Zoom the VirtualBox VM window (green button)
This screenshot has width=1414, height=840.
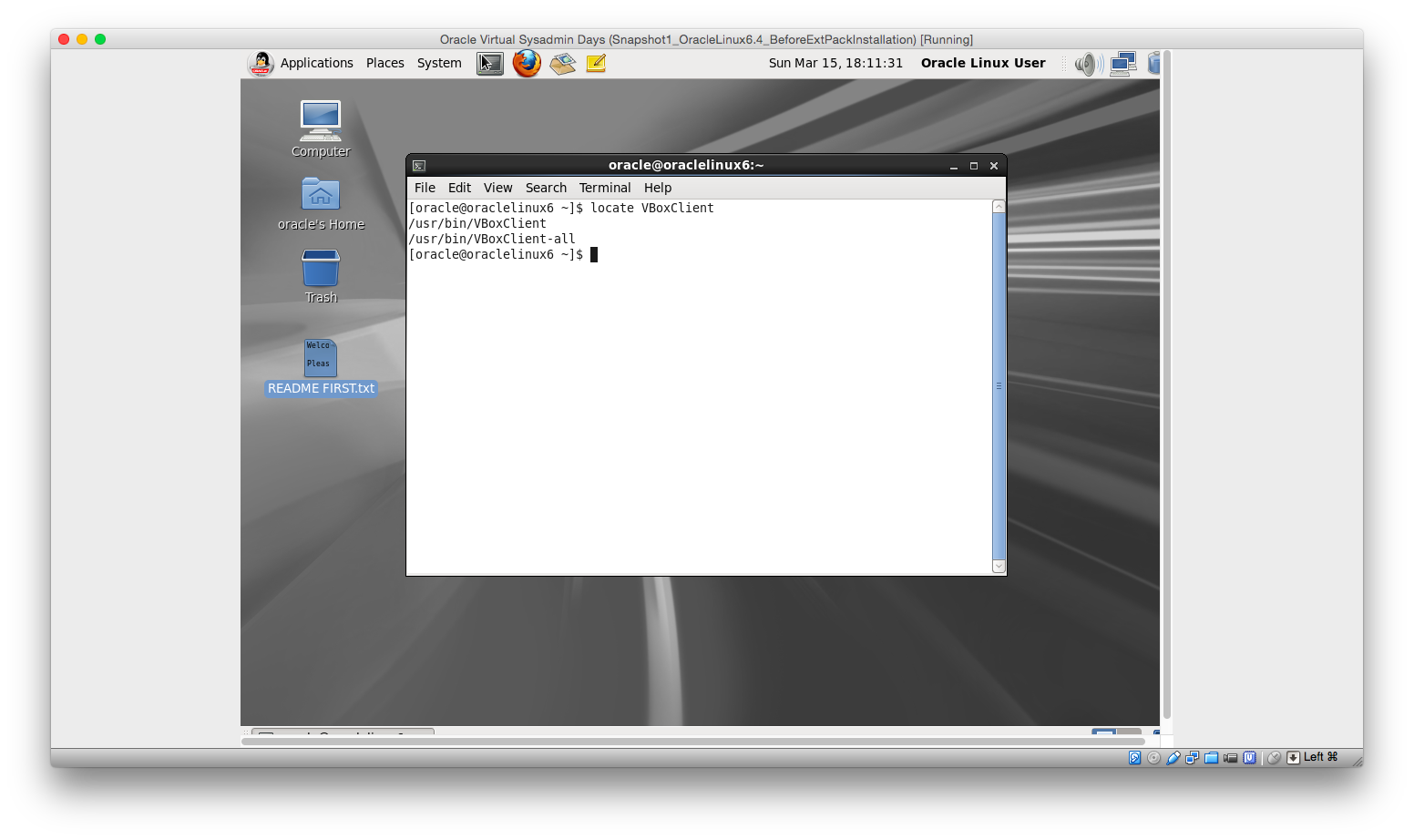point(100,39)
